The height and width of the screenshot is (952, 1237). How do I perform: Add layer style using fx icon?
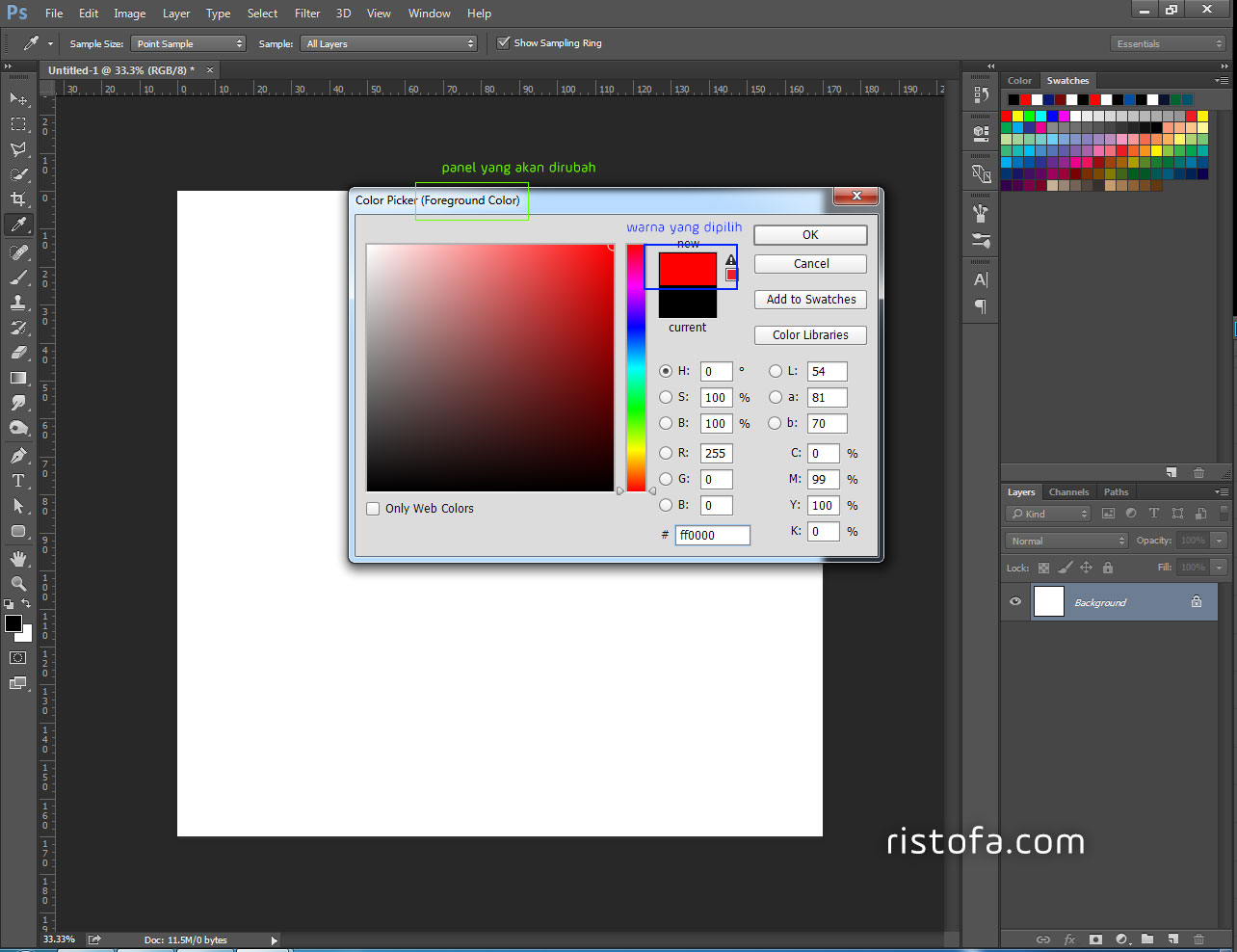[x=1069, y=939]
